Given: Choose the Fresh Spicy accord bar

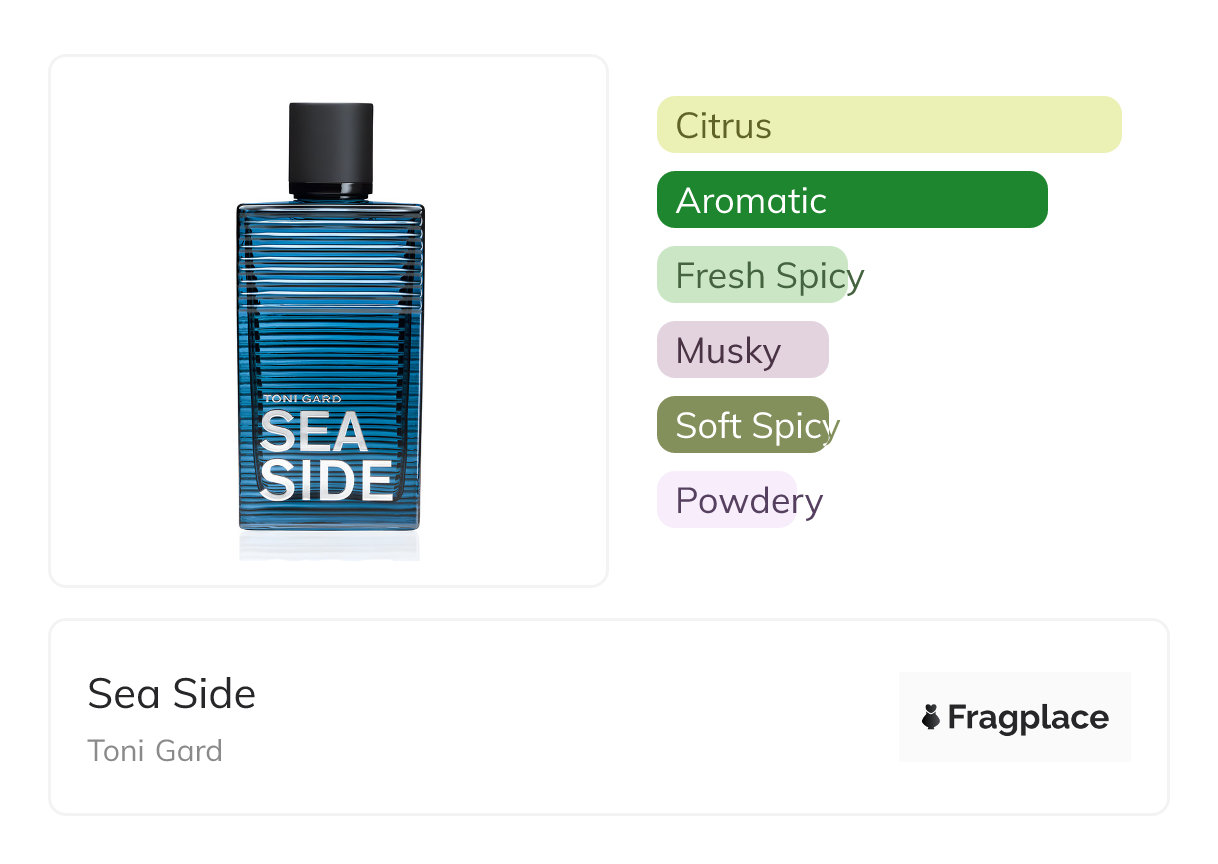Looking at the screenshot, I should pos(752,275).
